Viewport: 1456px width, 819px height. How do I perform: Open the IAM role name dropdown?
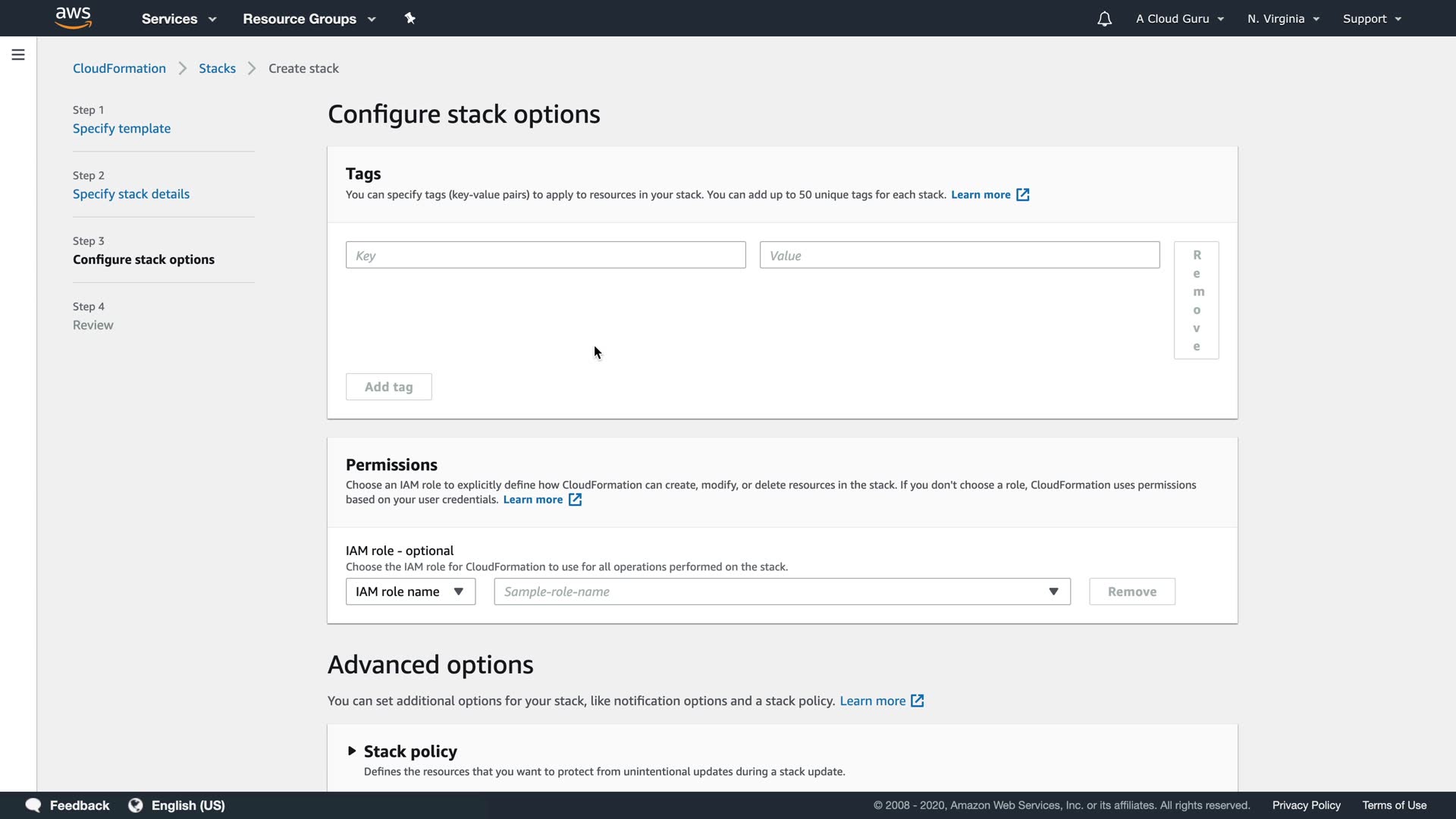click(x=410, y=591)
